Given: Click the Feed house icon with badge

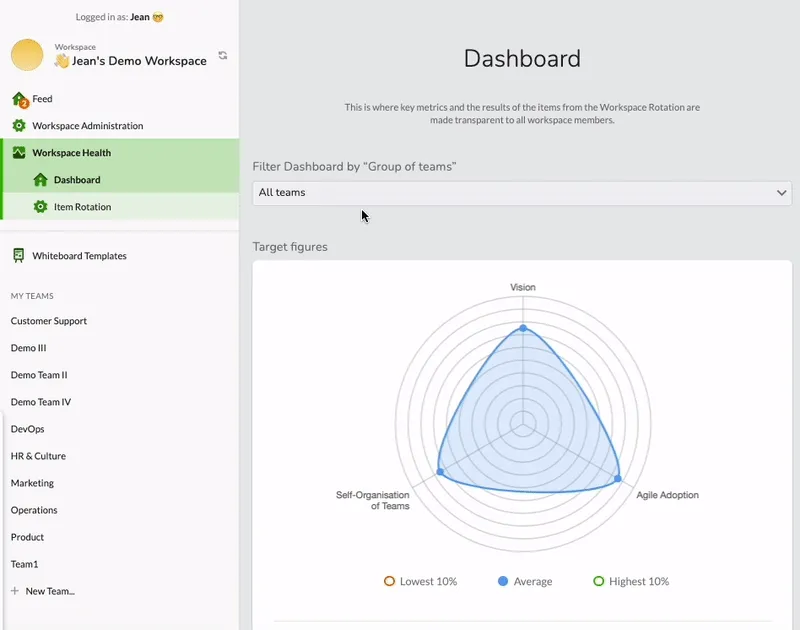Looking at the screenshot, I should tap(19, 100).
